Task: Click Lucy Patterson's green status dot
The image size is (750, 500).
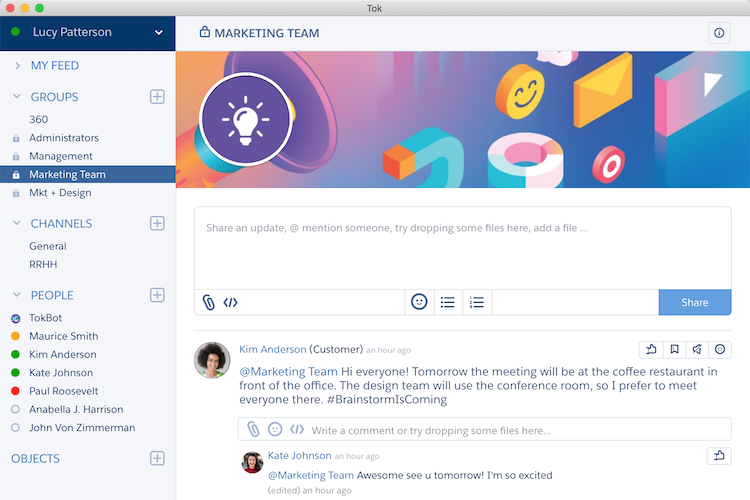Action: (15, 32)
